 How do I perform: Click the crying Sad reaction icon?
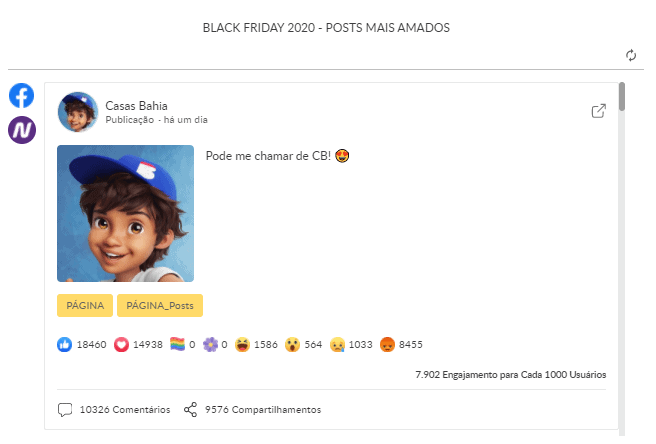(338, 344)
